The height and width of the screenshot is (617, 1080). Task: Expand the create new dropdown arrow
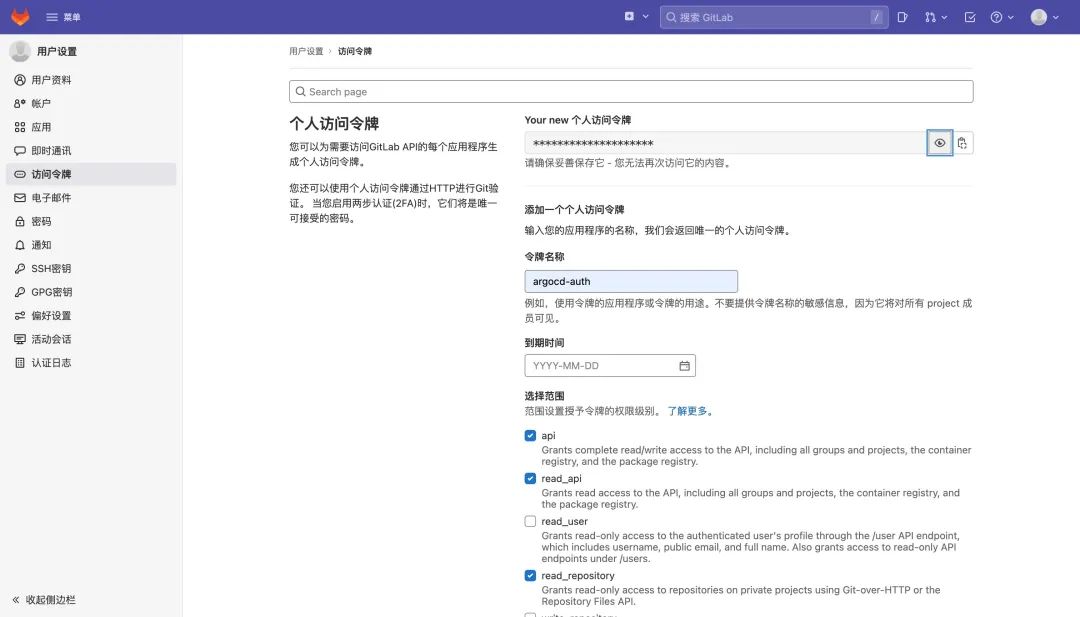tap(645, 17)
